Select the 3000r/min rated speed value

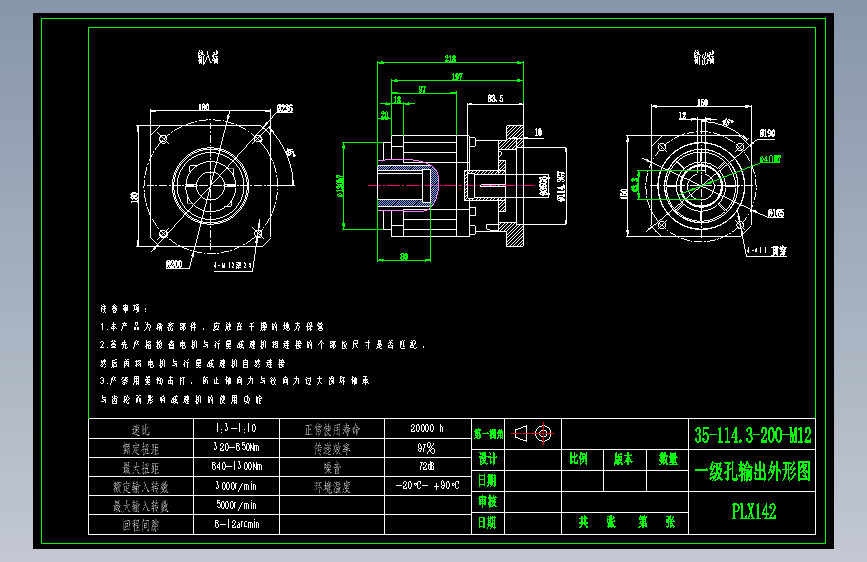(236, 486)
